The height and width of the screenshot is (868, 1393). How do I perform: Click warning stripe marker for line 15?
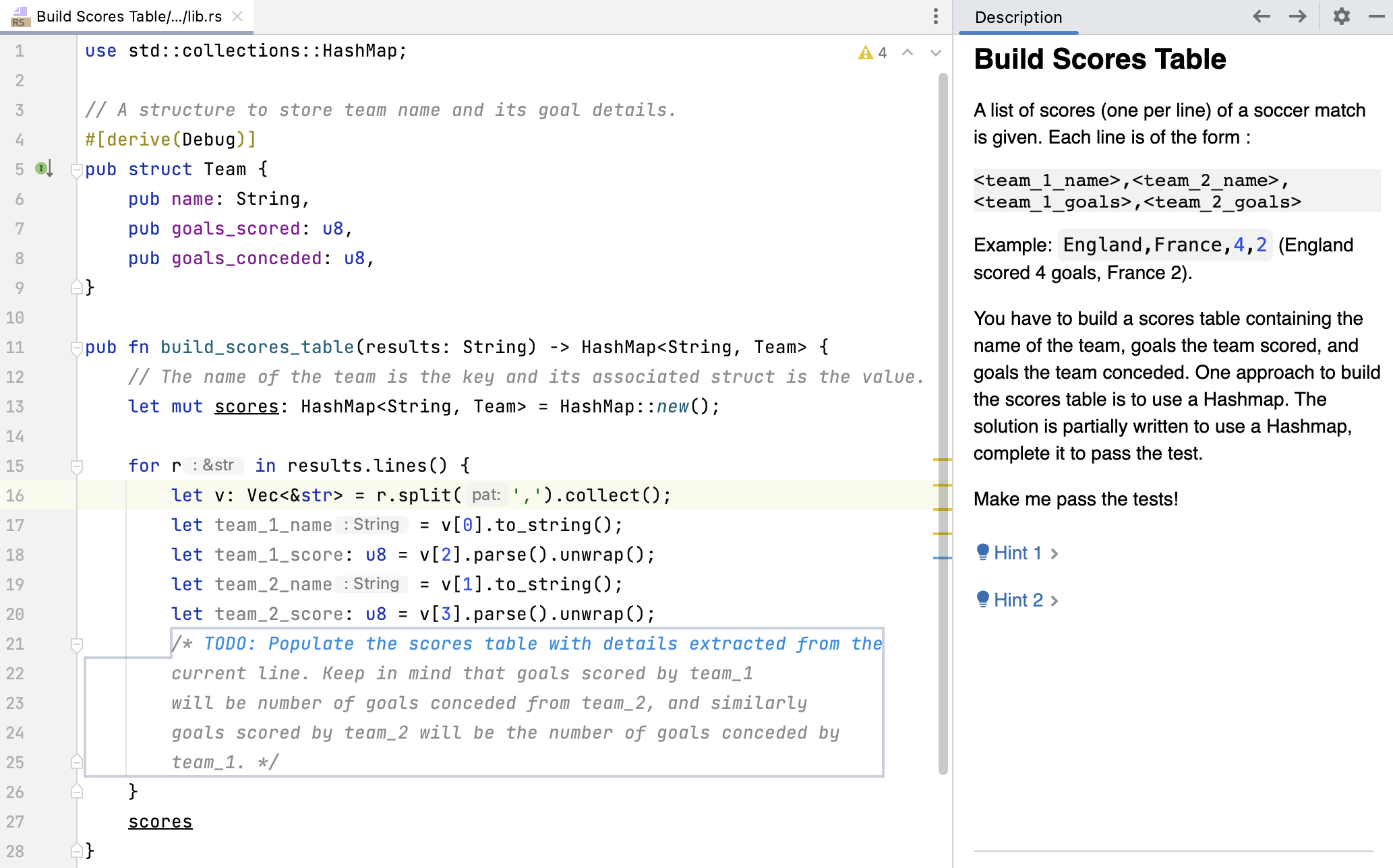[x=942, y=460]
